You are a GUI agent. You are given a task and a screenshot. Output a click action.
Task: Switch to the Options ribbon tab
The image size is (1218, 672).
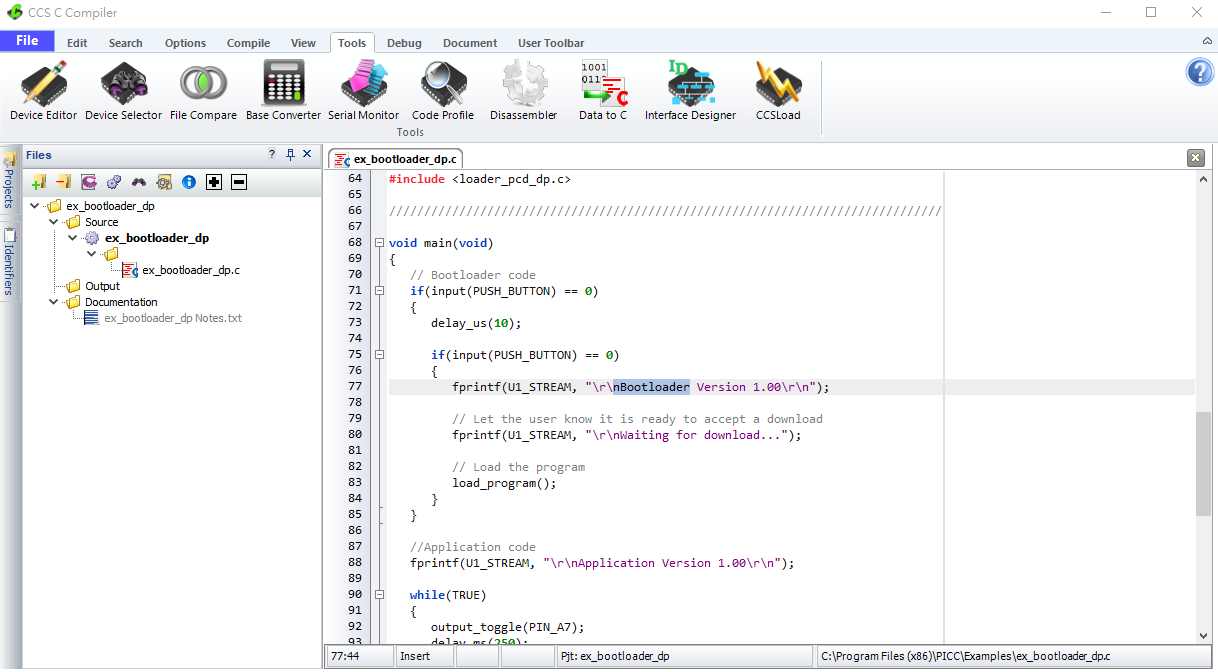click(186, 43)
